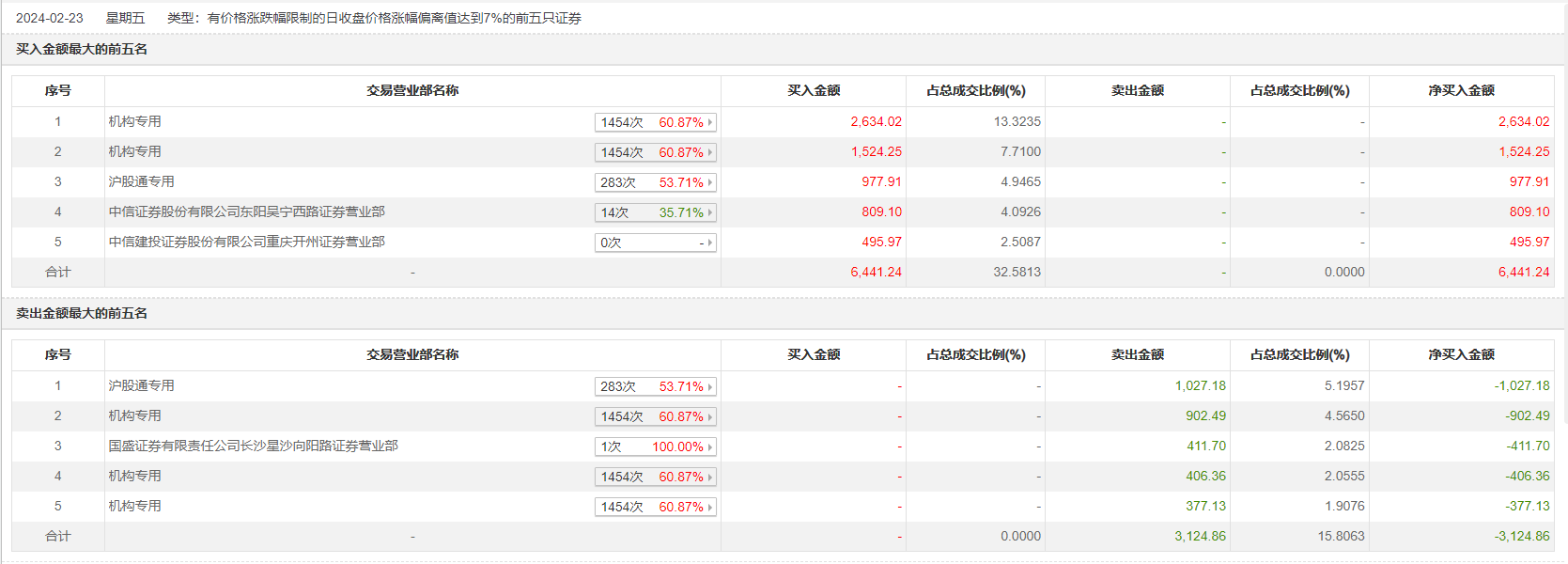The height and width of the screenshot is (564, 1568).
Task: Open 国盛证券长沙星沙向阳路证券营业部 link
Action: [253, 446]
